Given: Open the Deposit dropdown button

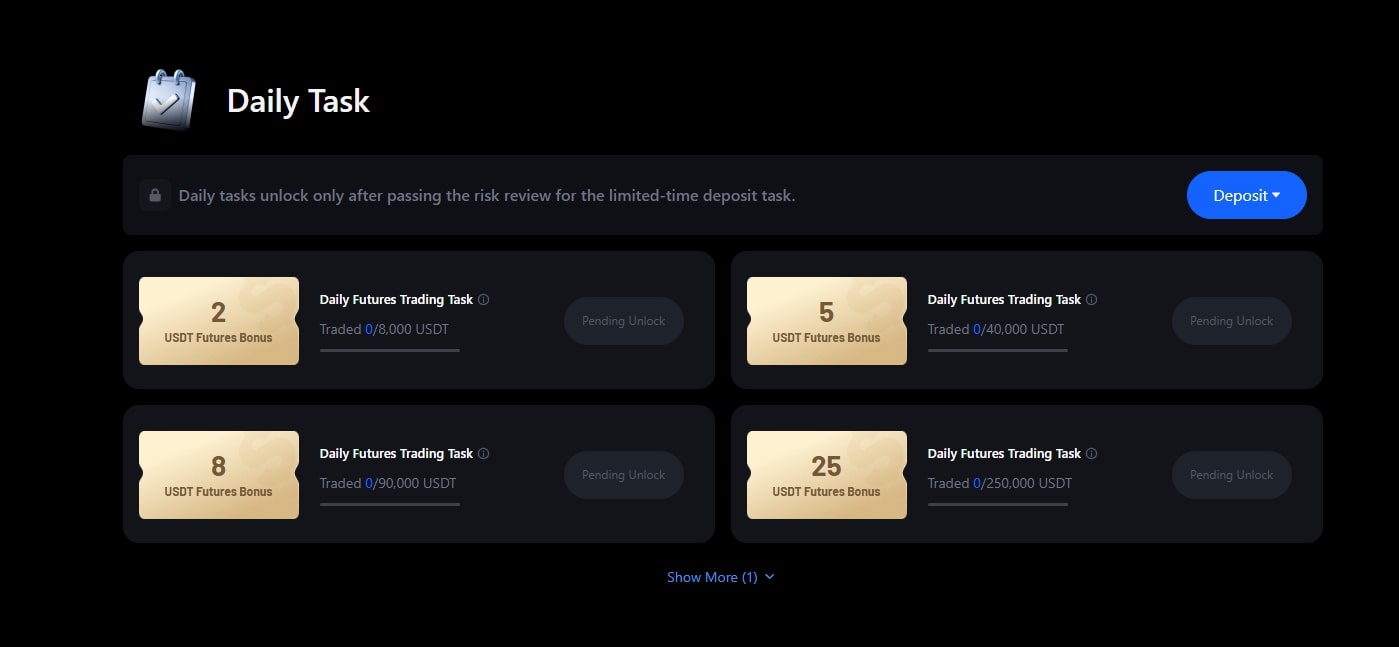Looking at the screenshot, I should (1246, 195).
